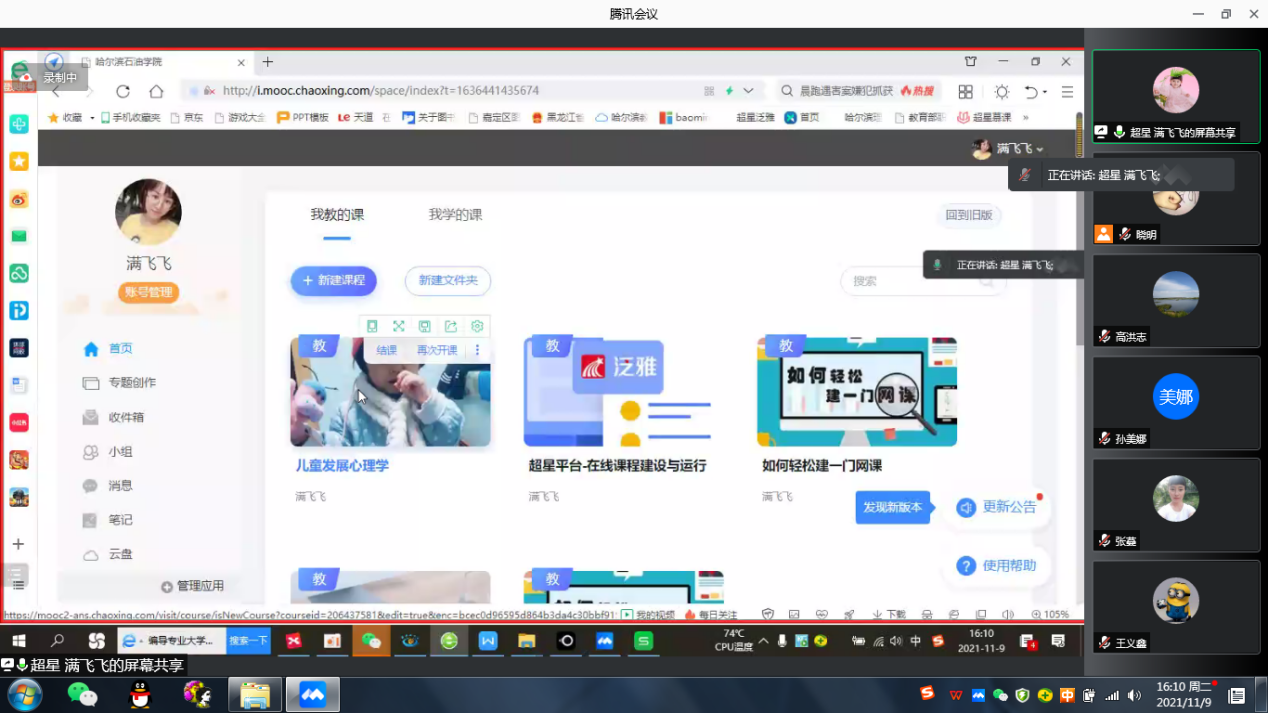Select the 我教的课 tab

[337, 215]
